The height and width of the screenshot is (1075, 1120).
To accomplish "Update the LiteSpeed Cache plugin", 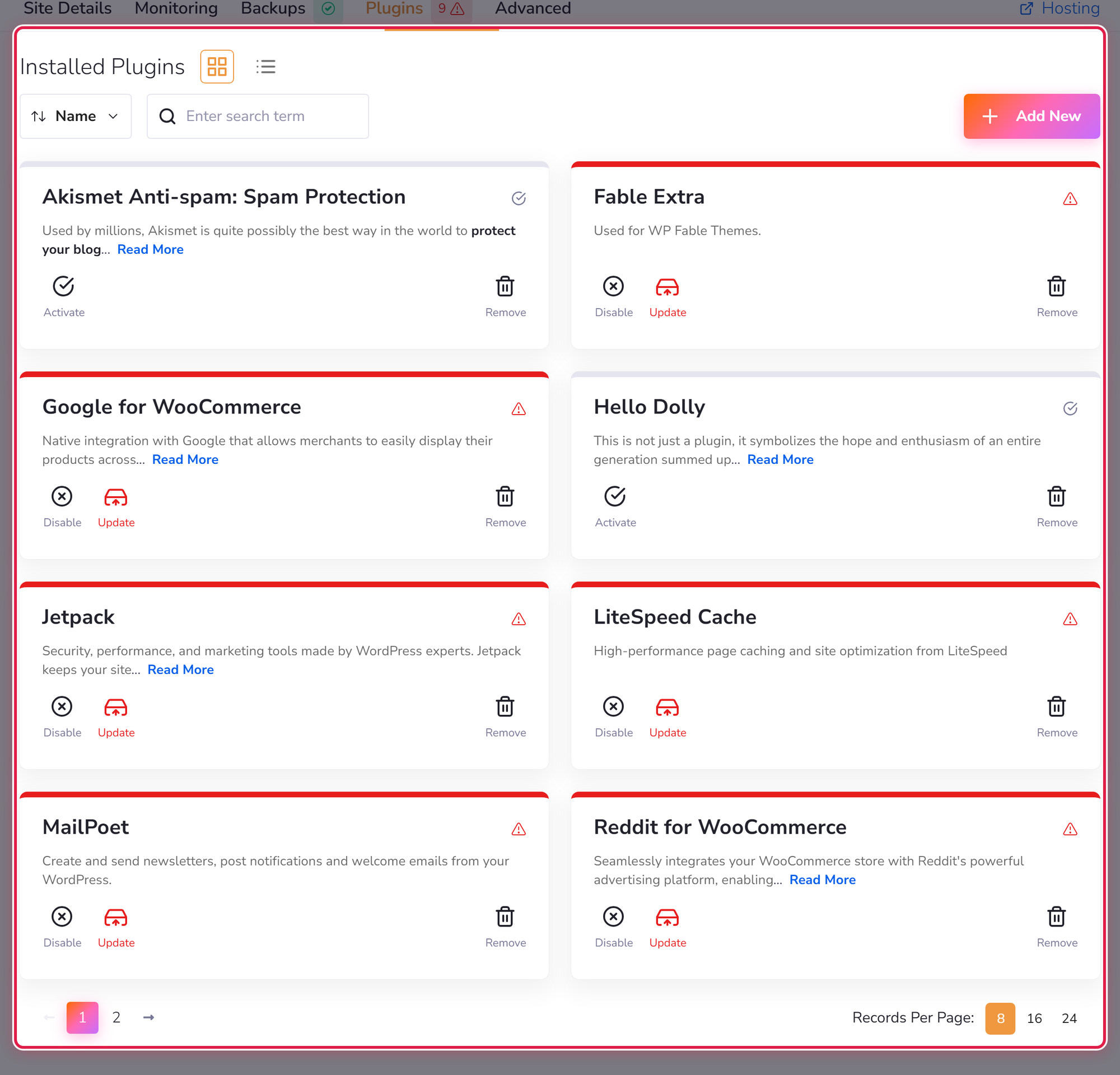I will tap(668, 716).
